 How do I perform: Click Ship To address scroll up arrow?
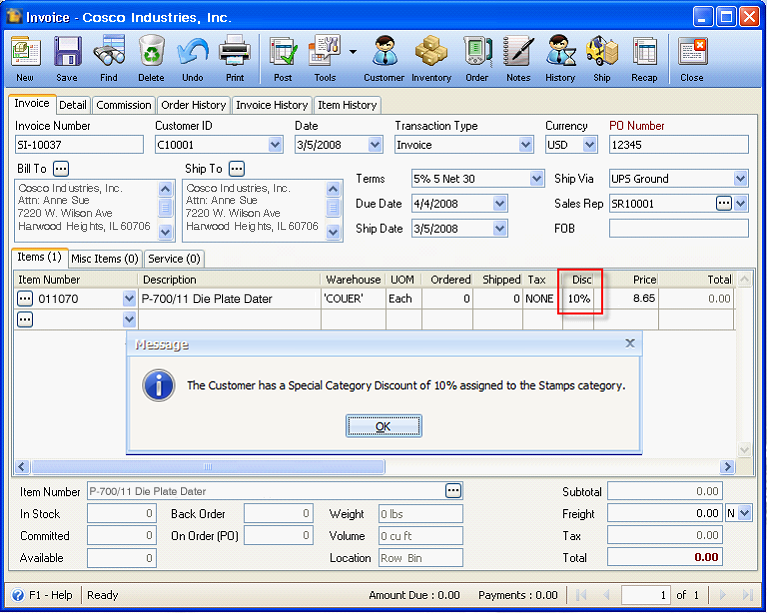point(333,189)
